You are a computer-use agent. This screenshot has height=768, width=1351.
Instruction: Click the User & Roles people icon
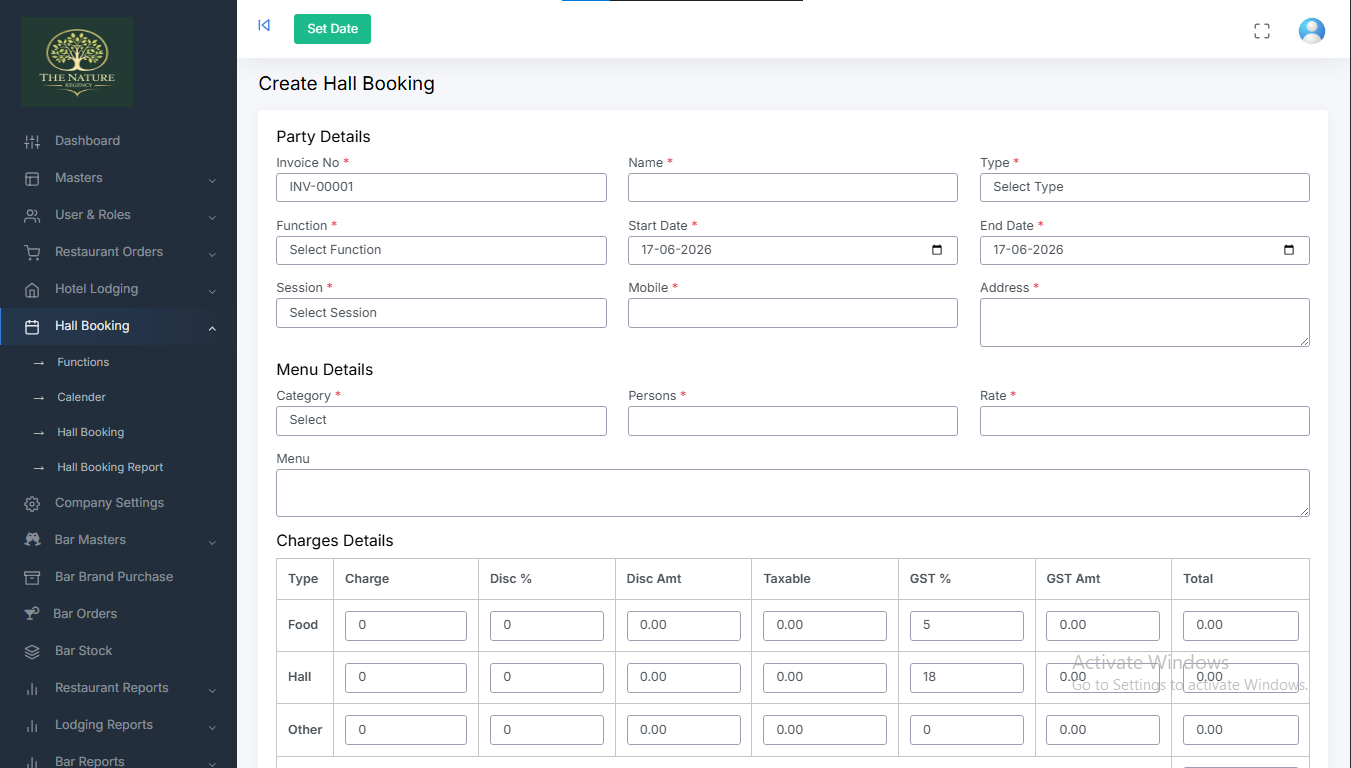32,216
